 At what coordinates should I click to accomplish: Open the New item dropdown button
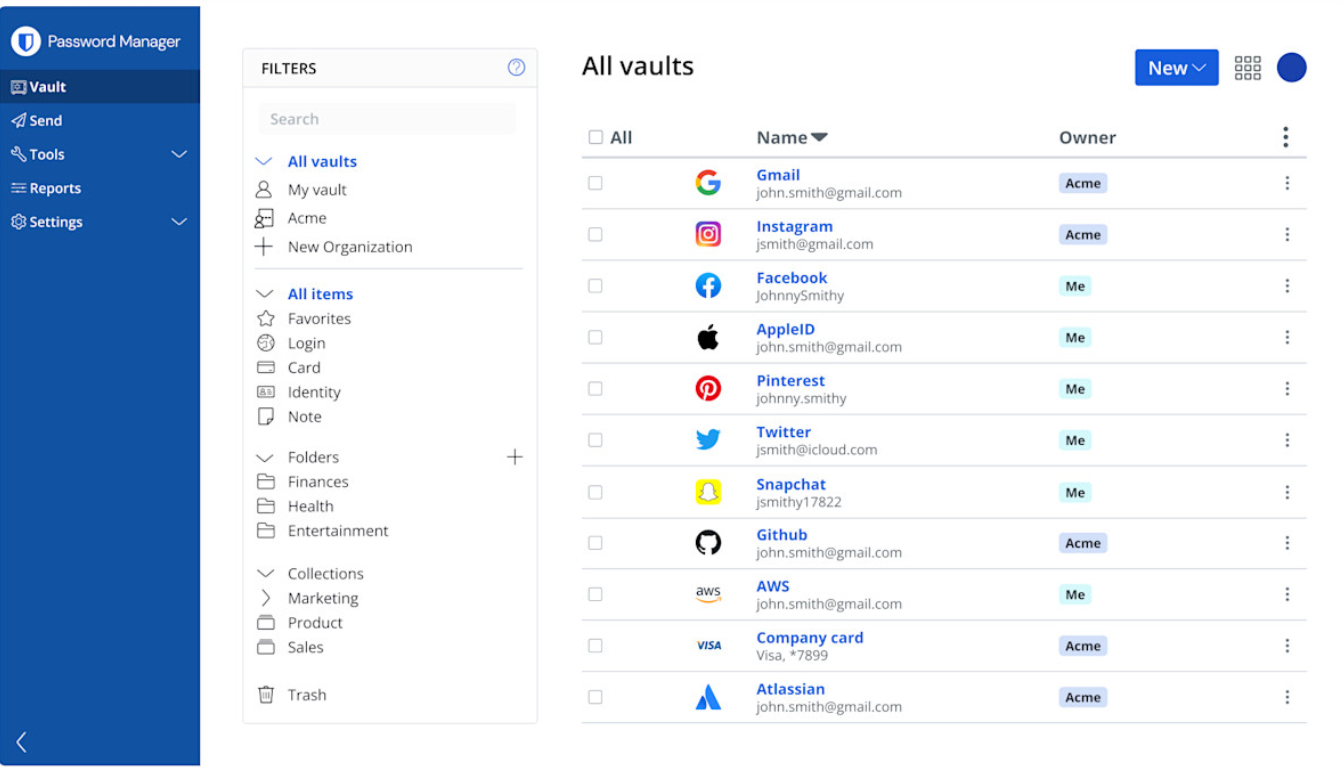1176,68
